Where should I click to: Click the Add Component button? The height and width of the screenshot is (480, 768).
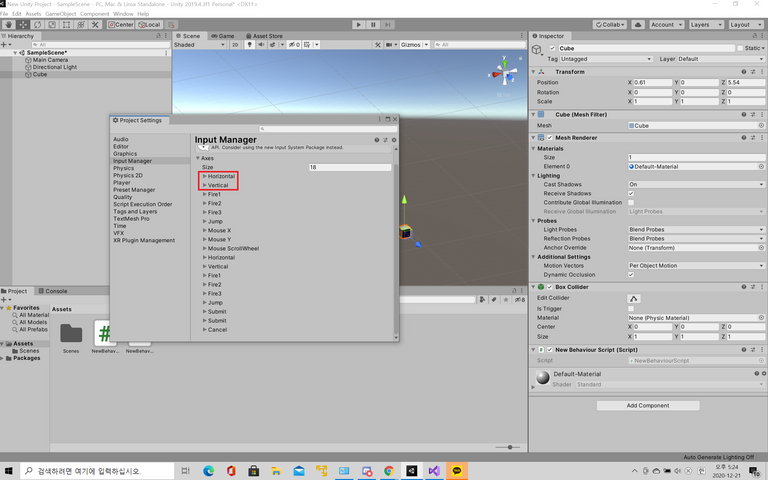(648, 406)
